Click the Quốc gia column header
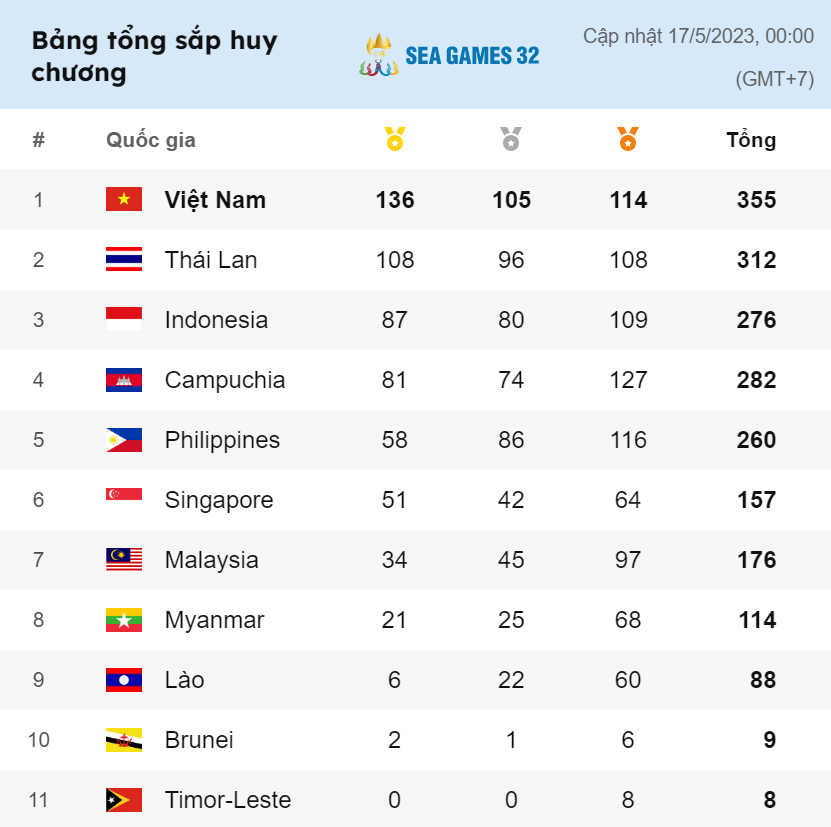831x827 pixels. pos(151,140)
